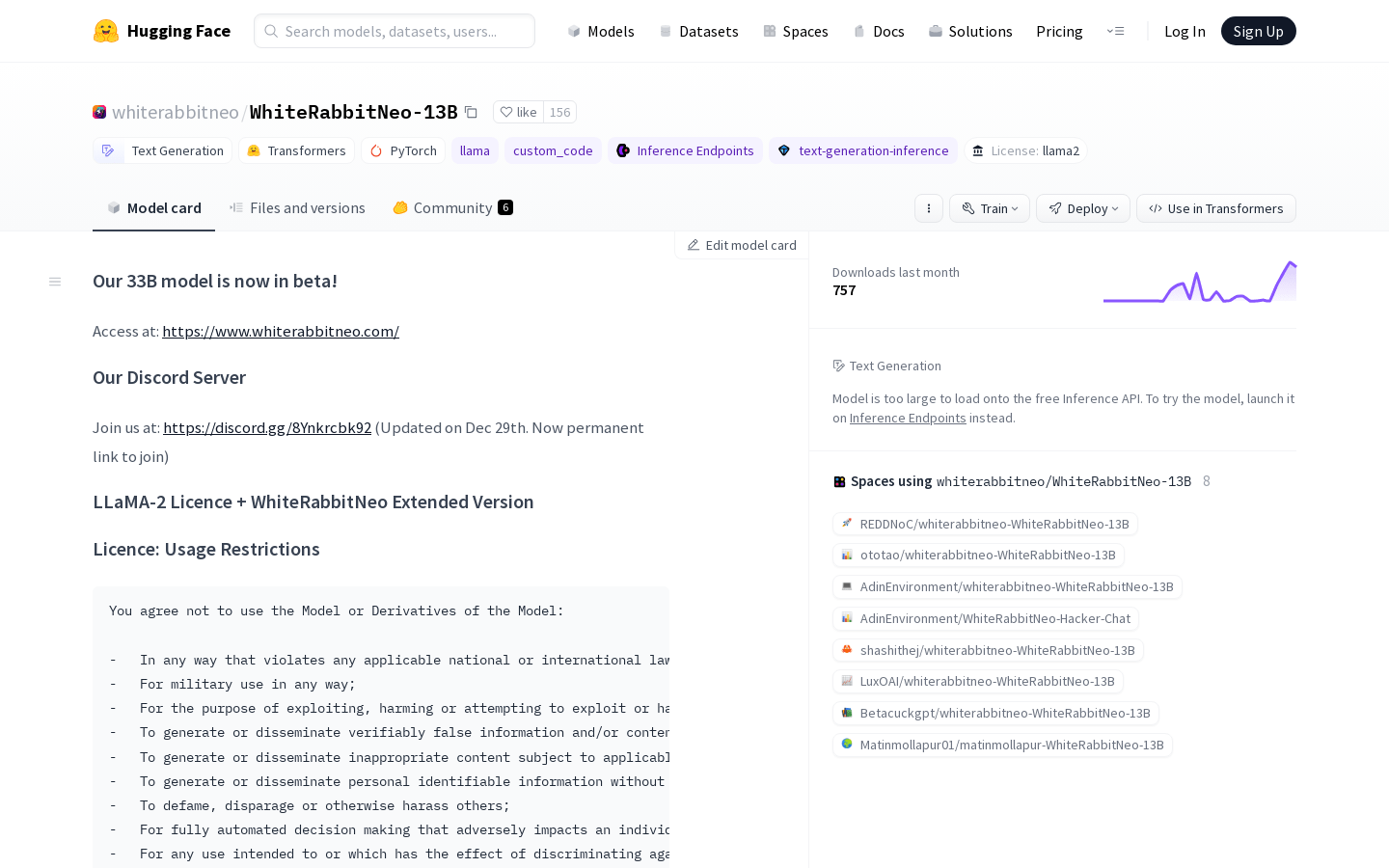Click the rocket icon of REDDNoC space
This screenshot has height=868, width=1389.
[847, 524]
